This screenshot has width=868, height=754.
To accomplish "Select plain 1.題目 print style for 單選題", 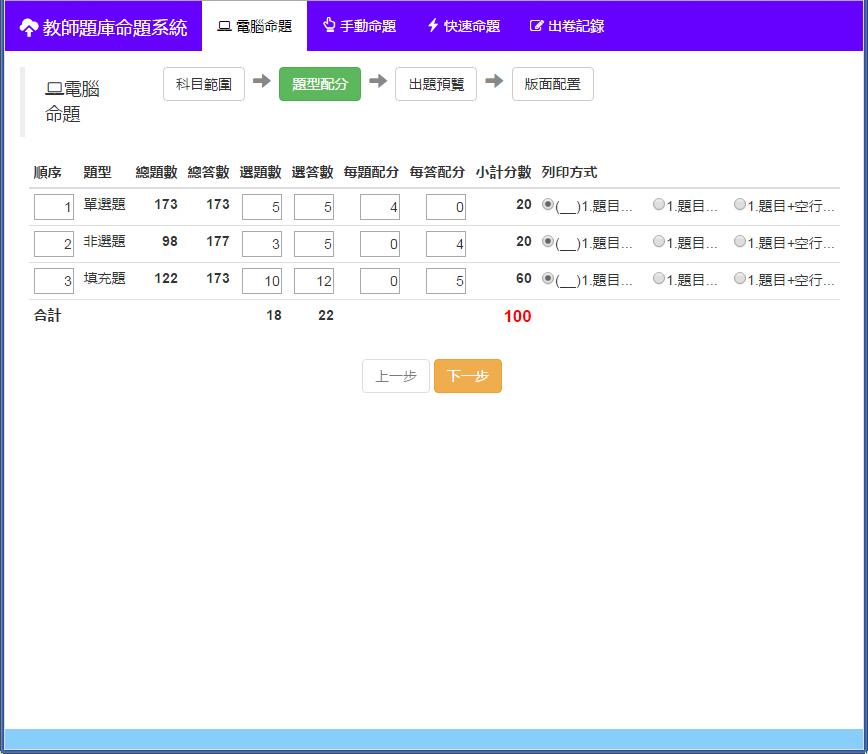I will pos(659,204).
